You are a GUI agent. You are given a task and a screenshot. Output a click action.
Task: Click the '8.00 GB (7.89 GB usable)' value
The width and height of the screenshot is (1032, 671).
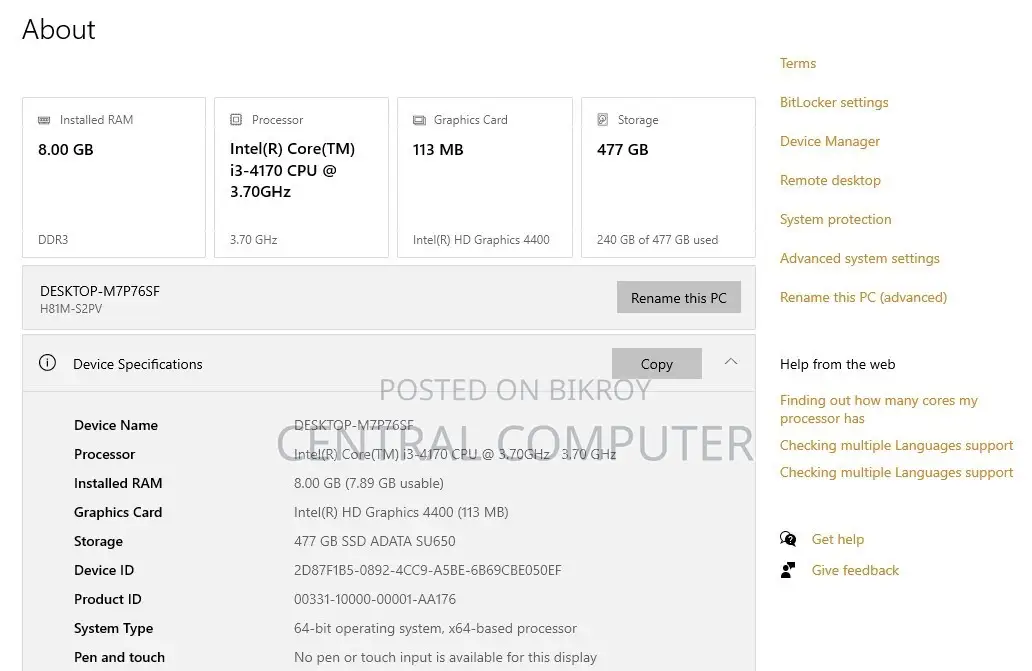(x=369, y=484)
